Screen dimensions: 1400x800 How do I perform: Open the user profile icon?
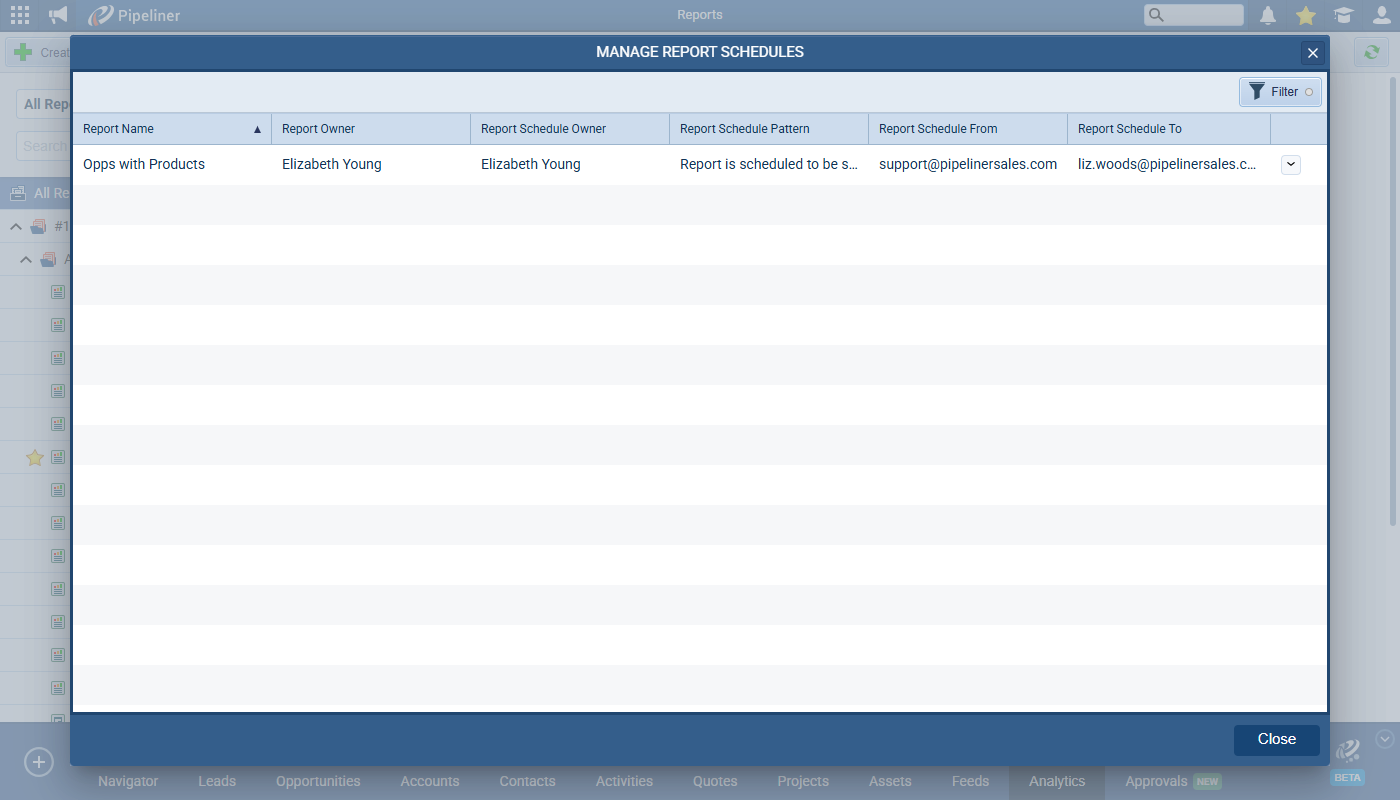click(x=1381, y=15)
